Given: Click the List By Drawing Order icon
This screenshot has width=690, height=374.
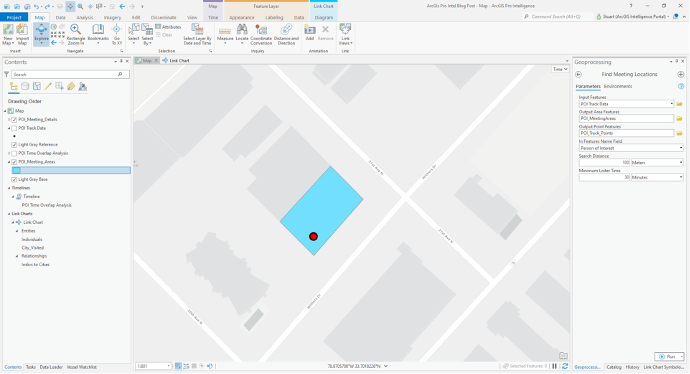Looking at the screenshot, I should (x=14, y=87).
